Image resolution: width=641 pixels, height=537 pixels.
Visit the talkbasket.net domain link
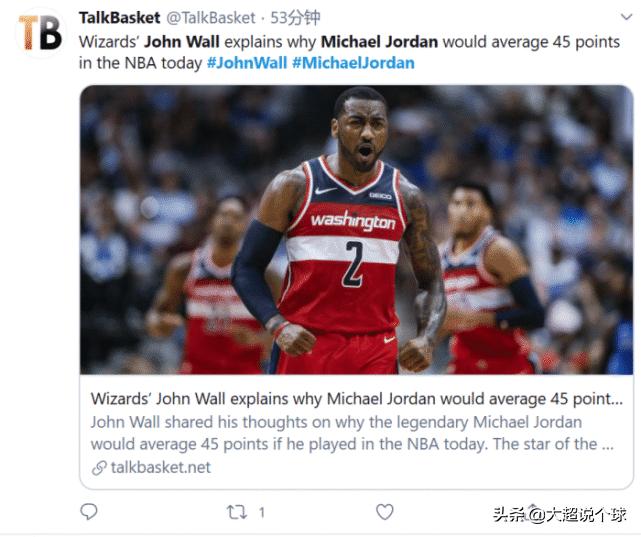pos(161,468)
